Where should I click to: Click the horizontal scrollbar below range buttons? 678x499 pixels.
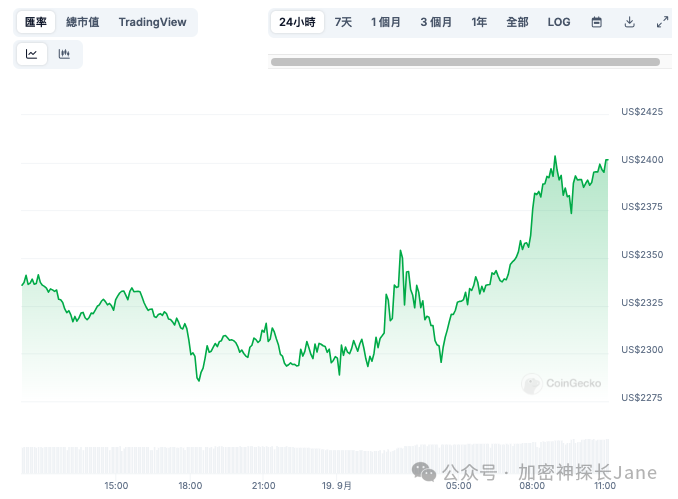(465, 62)
